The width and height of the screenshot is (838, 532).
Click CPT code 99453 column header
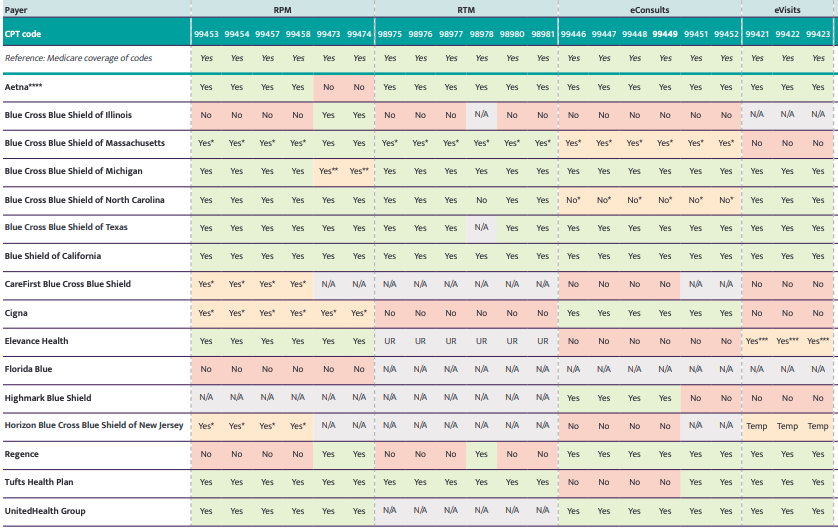(206, 33)
